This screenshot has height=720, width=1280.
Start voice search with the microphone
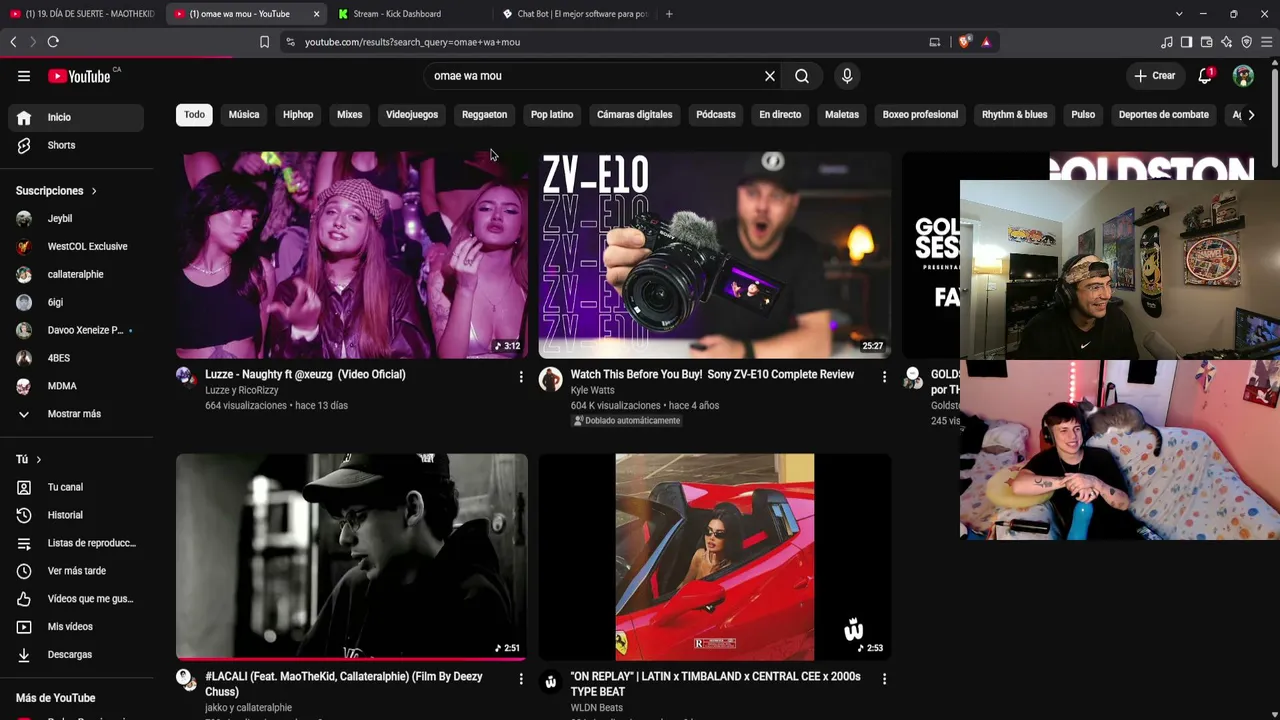coord(847,76)
